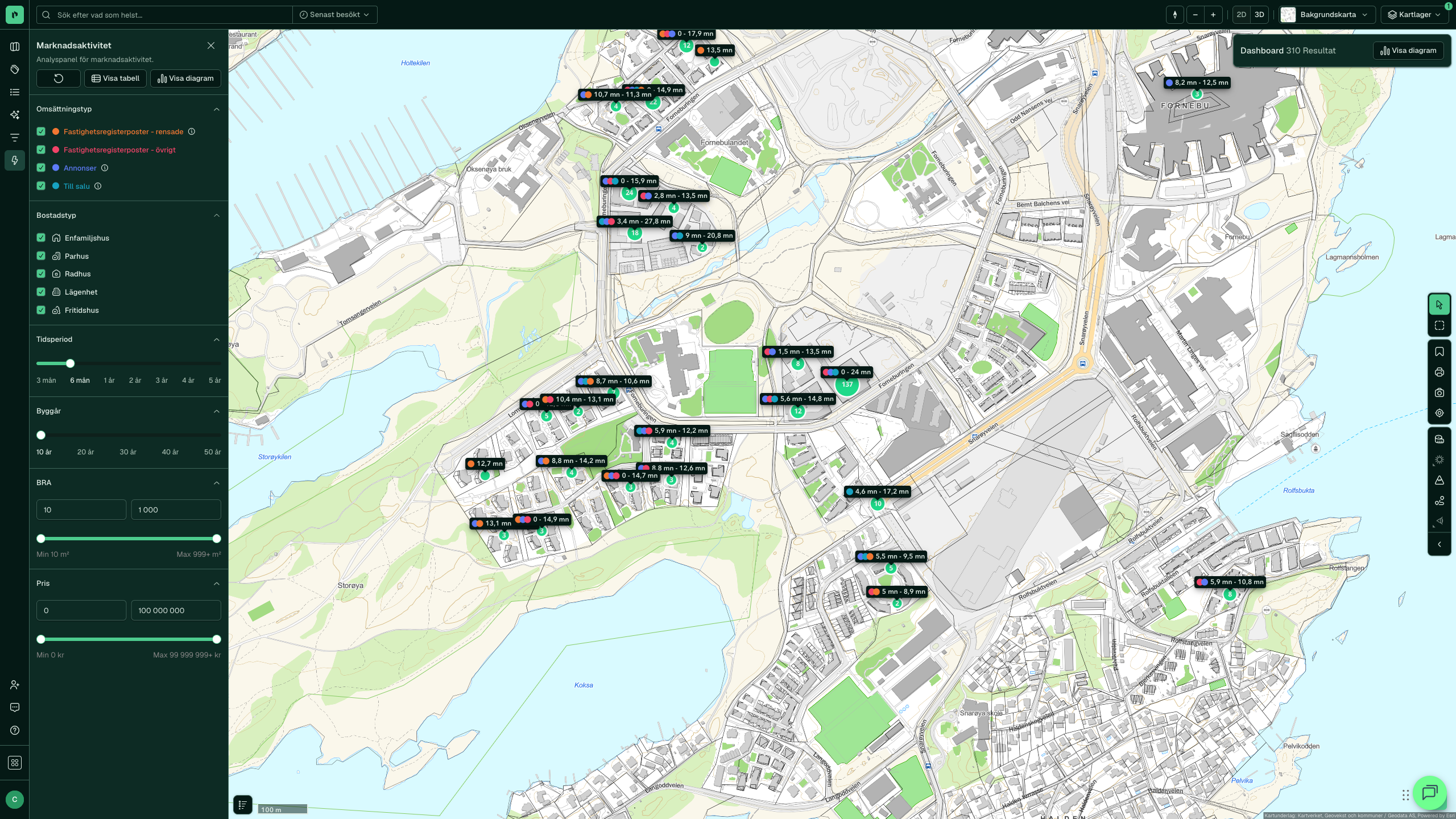Open the list view sidebar icon
1456x819 pixels.
(15, 92)
